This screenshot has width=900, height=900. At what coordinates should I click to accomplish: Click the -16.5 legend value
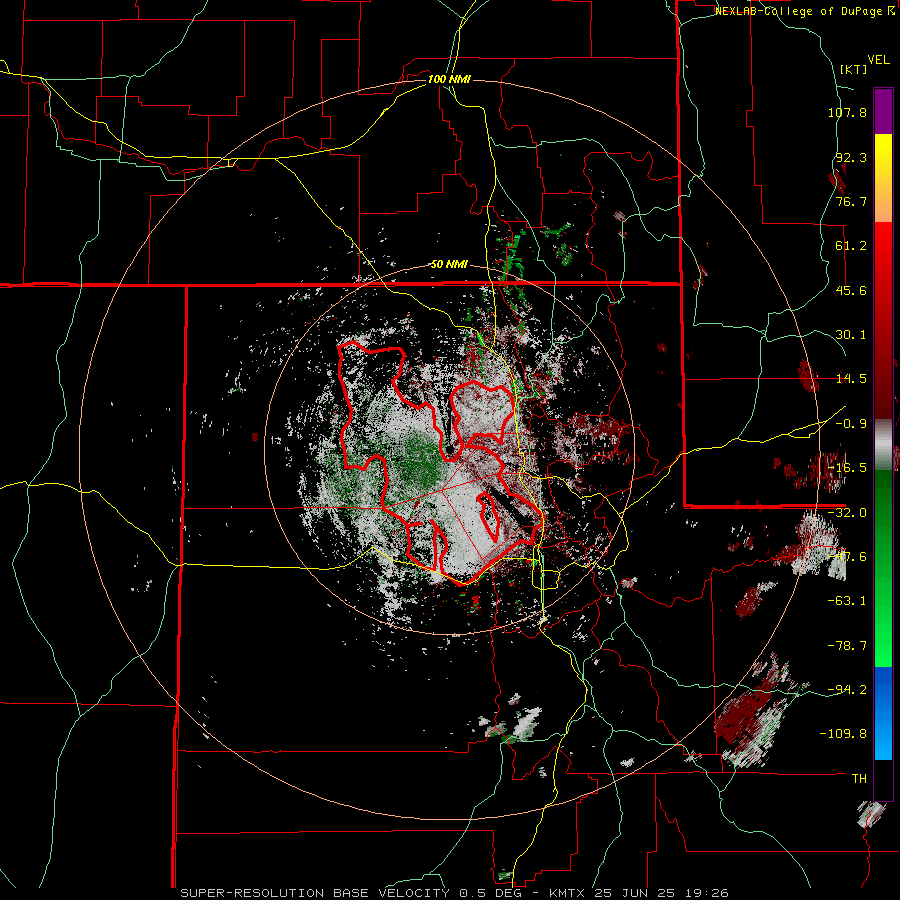(x=847, y=468)
